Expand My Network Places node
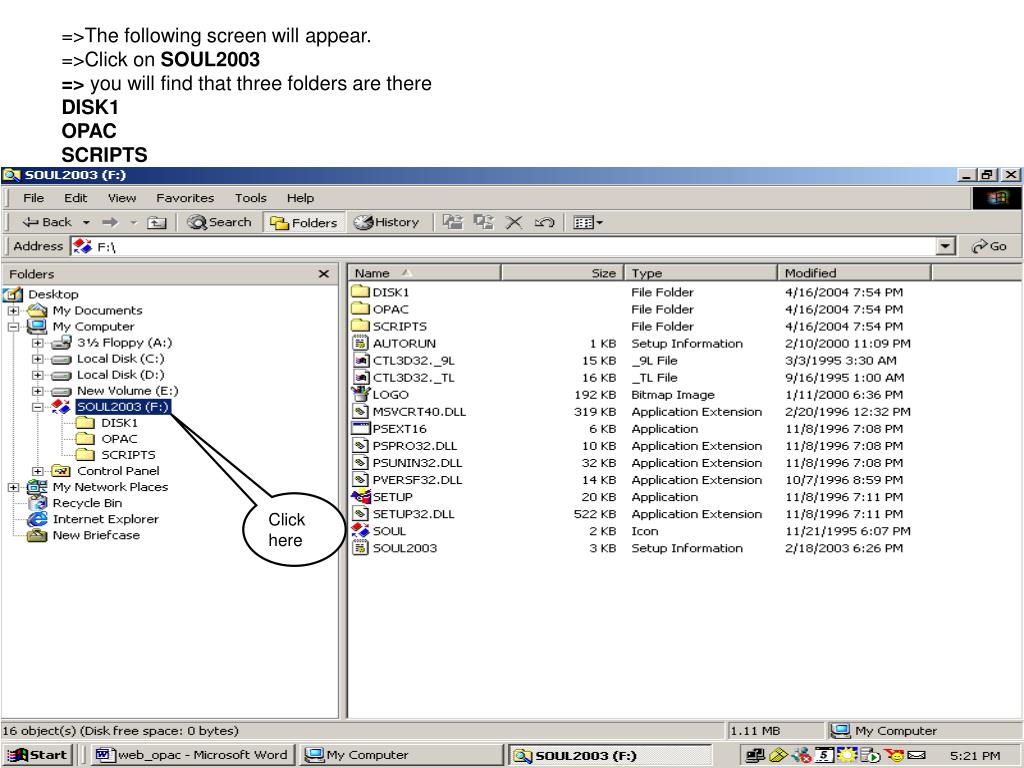1024x768 pixels. point(13,487)
